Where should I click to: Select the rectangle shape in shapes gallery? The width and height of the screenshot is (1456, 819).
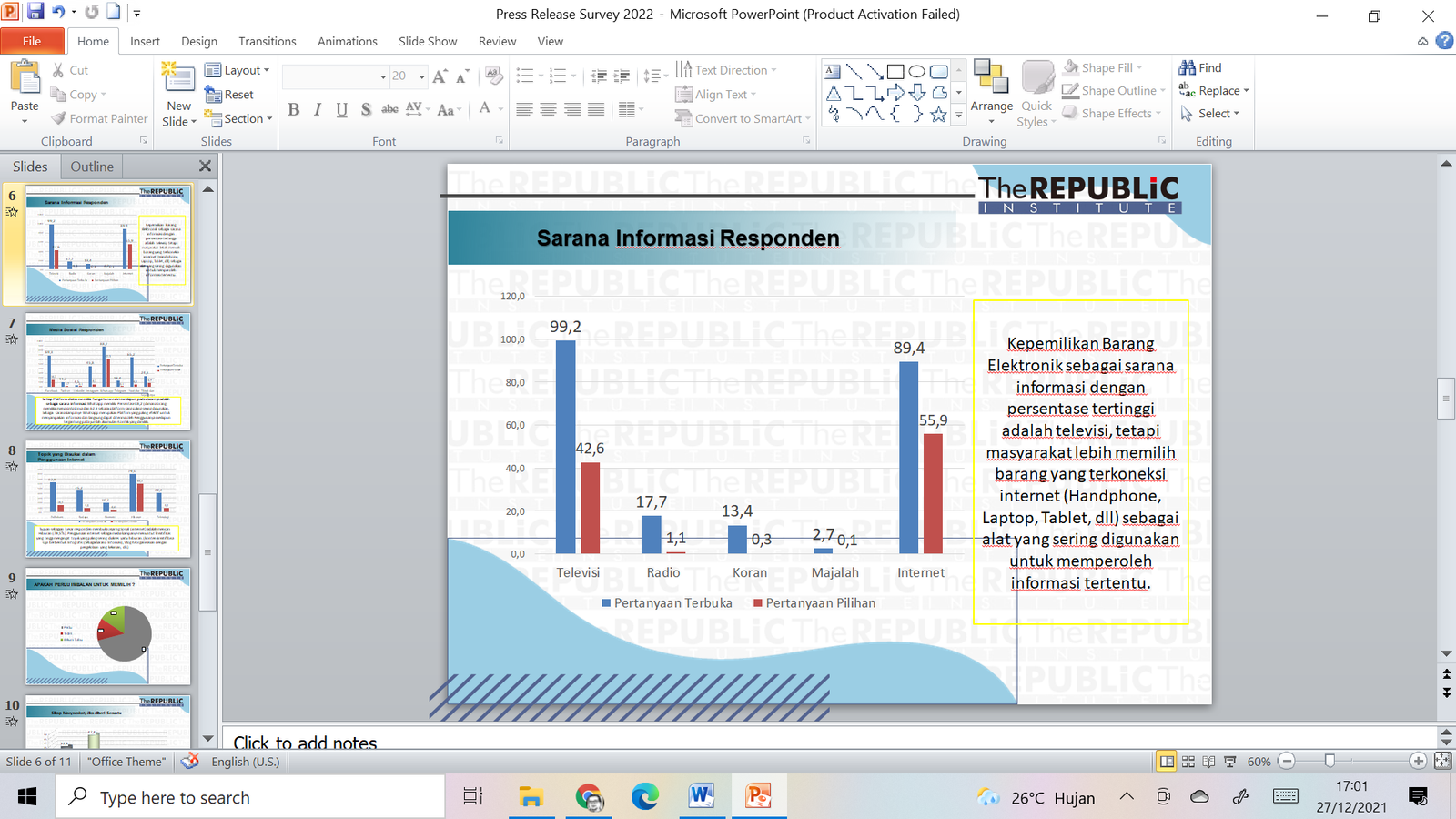895,71
